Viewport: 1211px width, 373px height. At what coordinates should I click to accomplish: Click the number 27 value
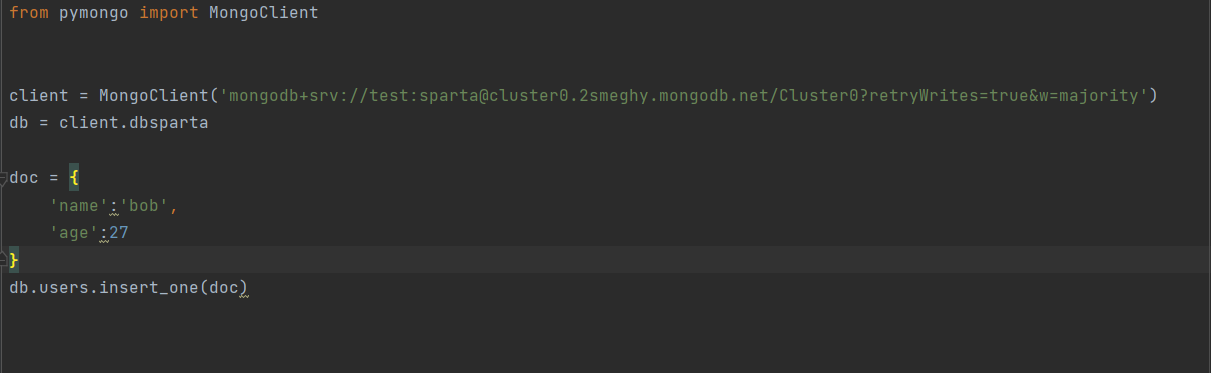[x=119, y=232]
